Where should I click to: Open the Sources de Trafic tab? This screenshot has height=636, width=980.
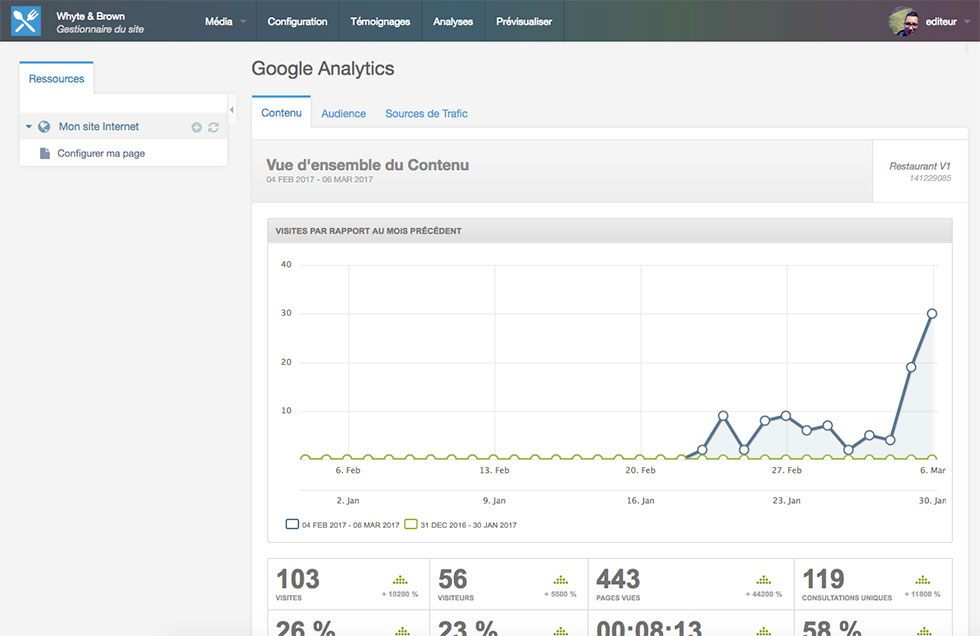(426, 114)
